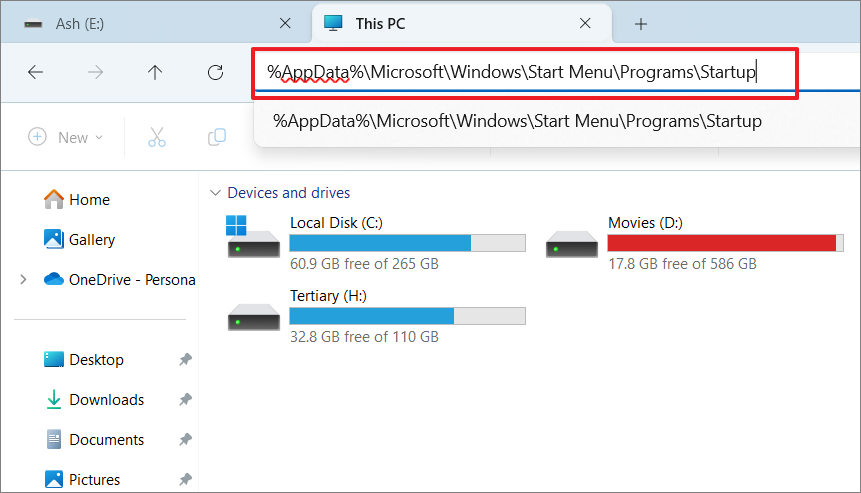Click the Copy icon in toolbar
Screen dimensions: 861x493
pyautogui.click(x=217, y=137)
